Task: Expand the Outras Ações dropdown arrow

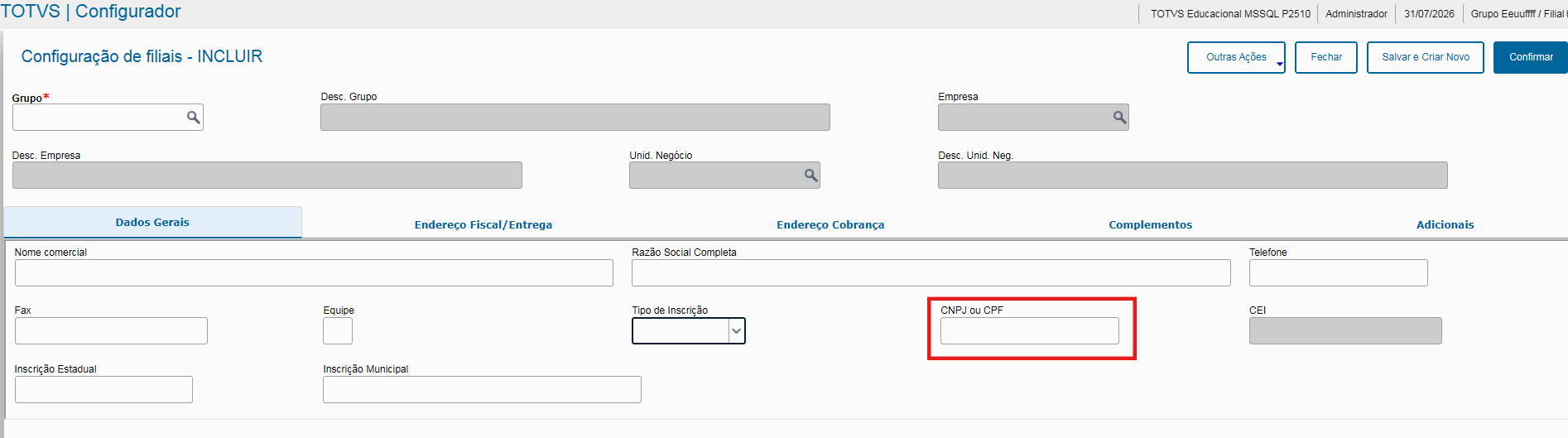Action: (1279, 64)
